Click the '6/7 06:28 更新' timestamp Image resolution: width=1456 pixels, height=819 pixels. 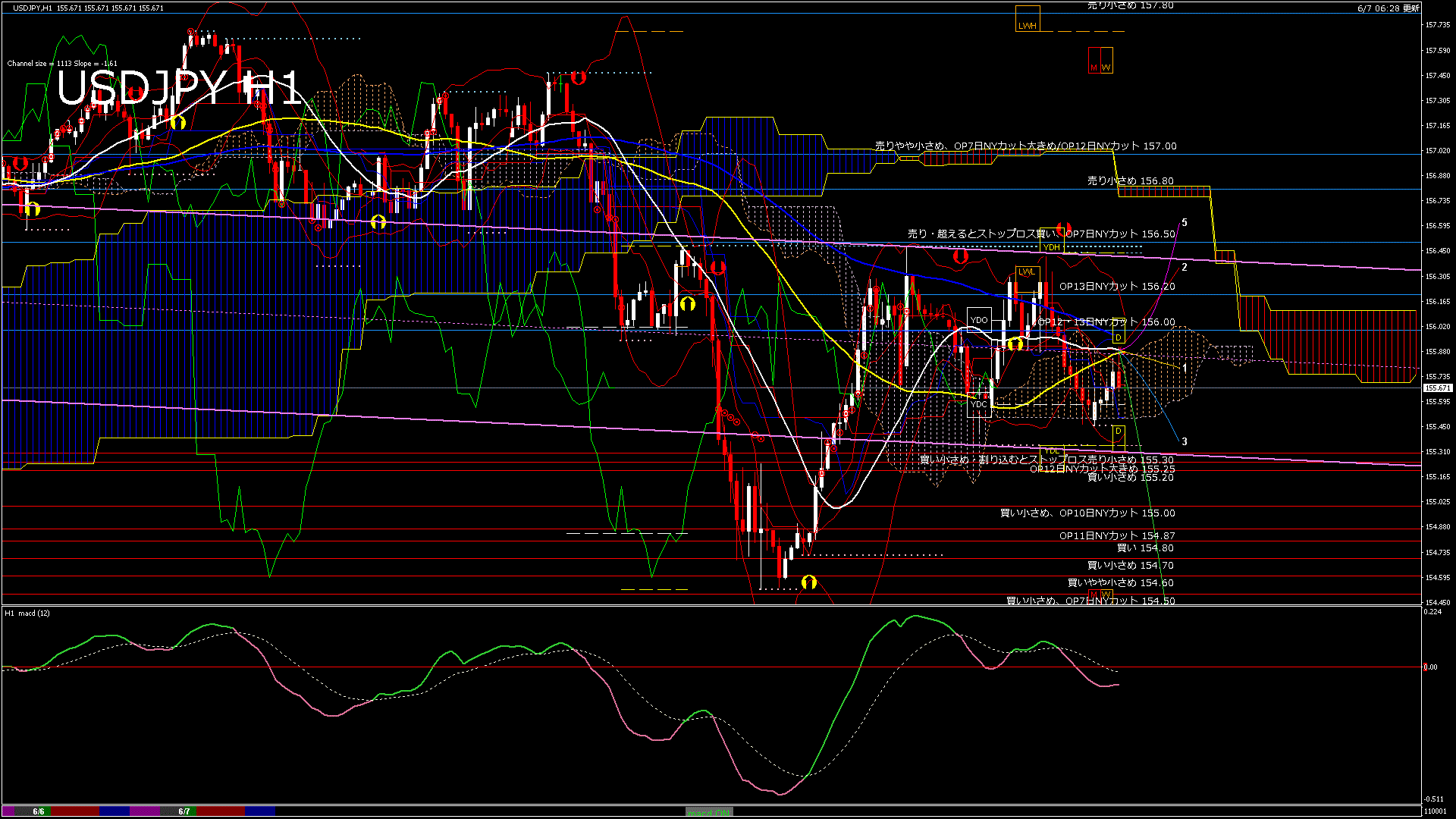coord(1389,8)
